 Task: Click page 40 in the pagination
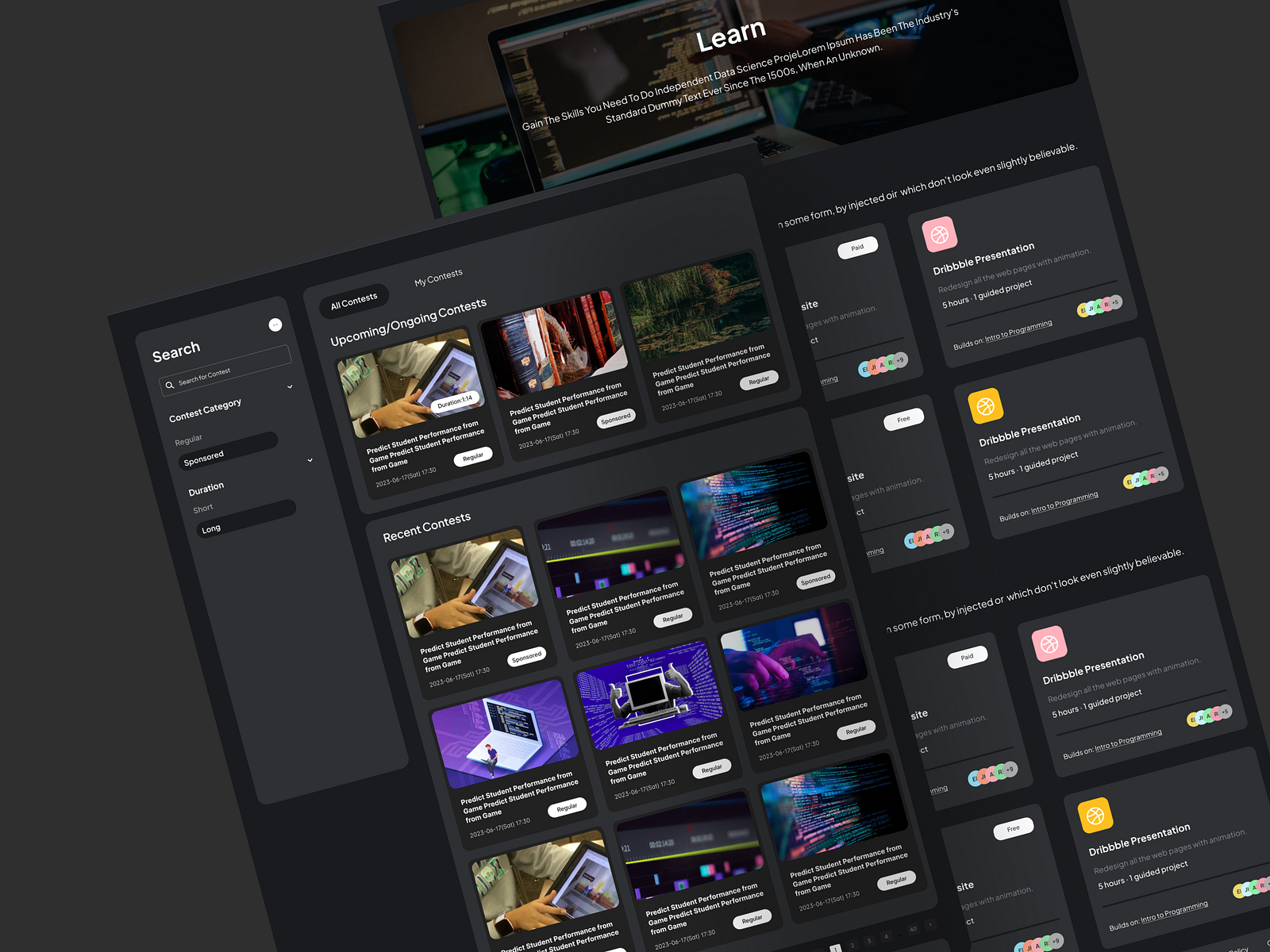(x=913, y=929)
